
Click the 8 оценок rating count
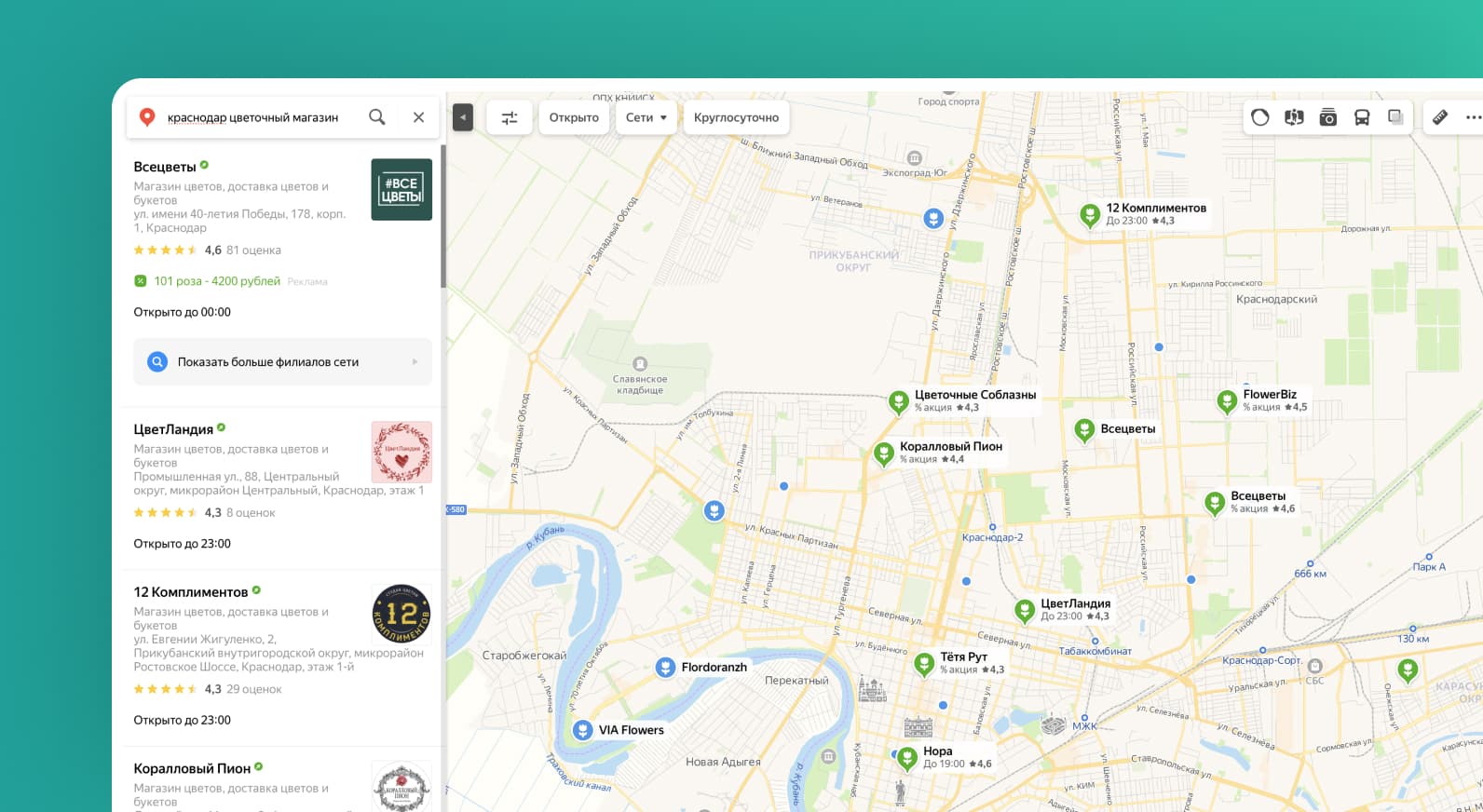(251, 512)
